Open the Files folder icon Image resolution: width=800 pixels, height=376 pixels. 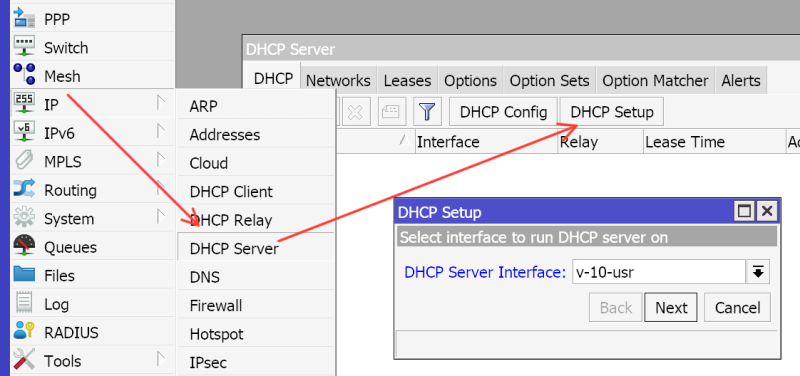point(24,275)
